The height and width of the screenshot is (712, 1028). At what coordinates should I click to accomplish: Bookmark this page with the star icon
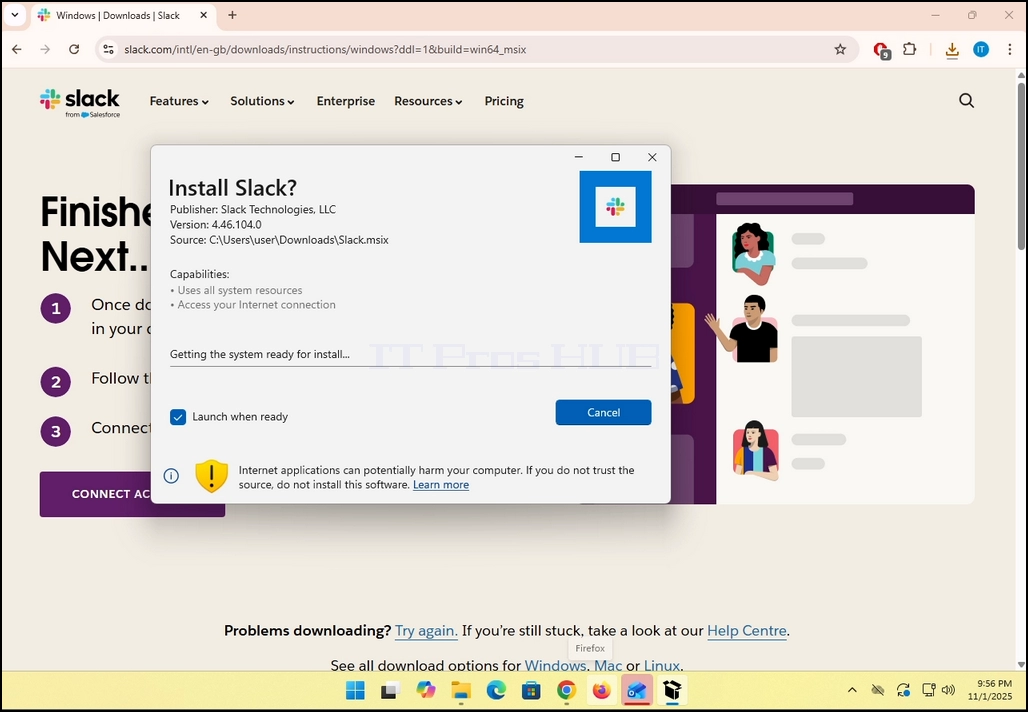coord(840,49)
